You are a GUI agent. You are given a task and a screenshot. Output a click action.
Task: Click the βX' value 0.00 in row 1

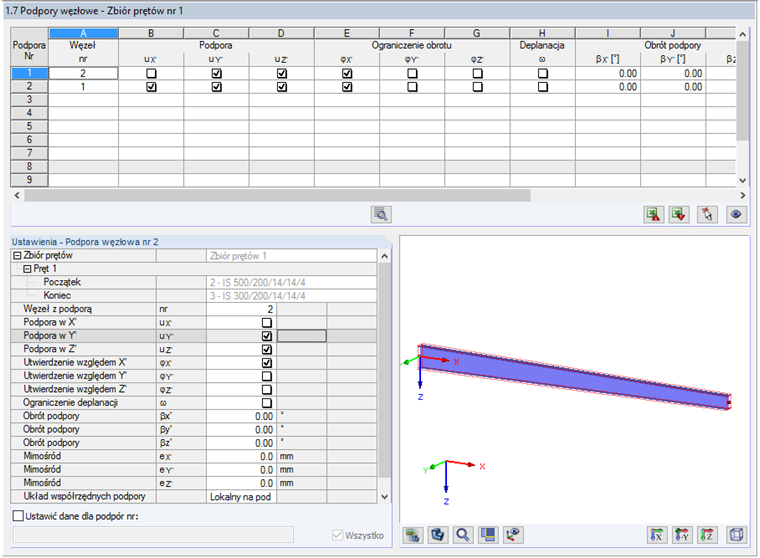[608, 73]
